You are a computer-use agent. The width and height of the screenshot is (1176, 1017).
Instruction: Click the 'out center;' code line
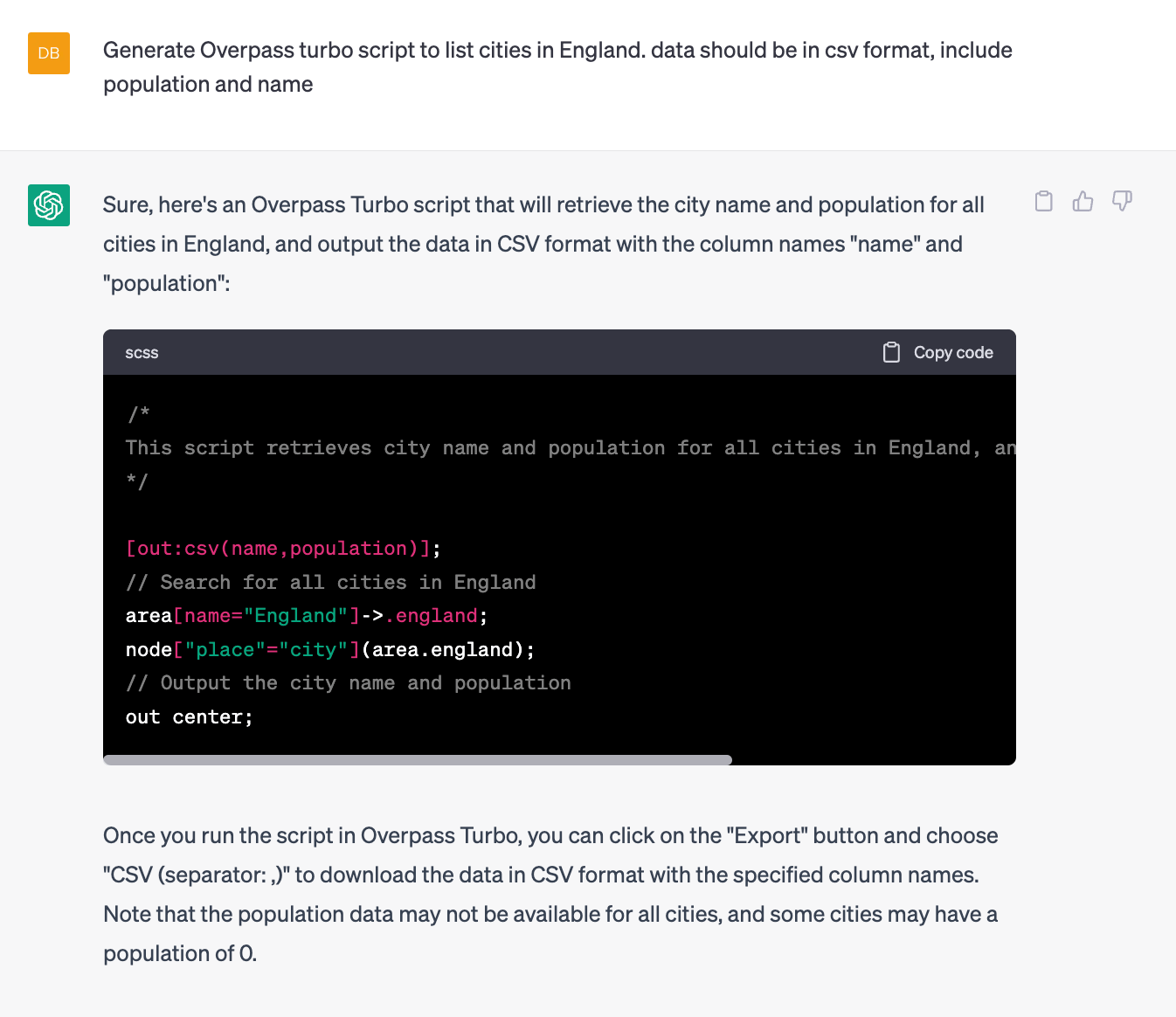189,717
